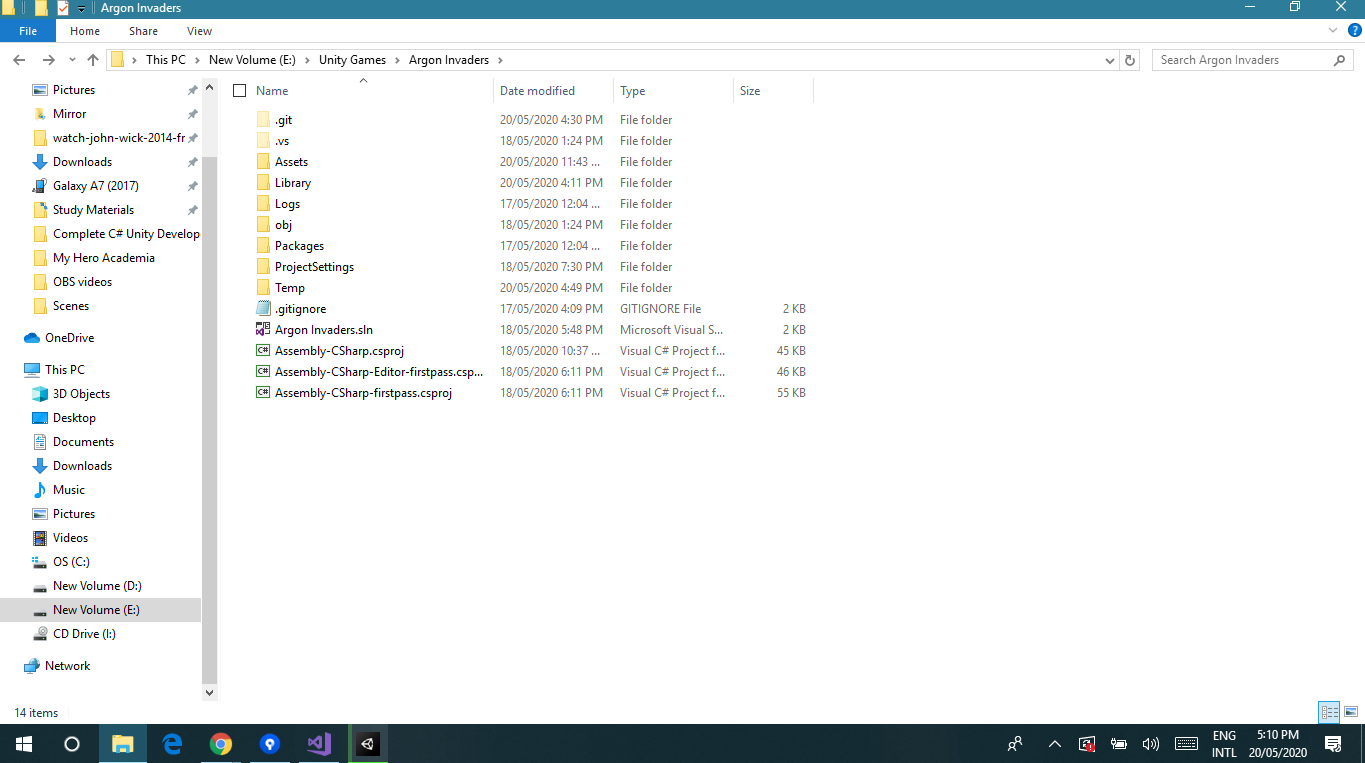Viewport: 1365px width, 763px height.
Task: Switch to details view layout icon
Action: [x=1329, y=712]
